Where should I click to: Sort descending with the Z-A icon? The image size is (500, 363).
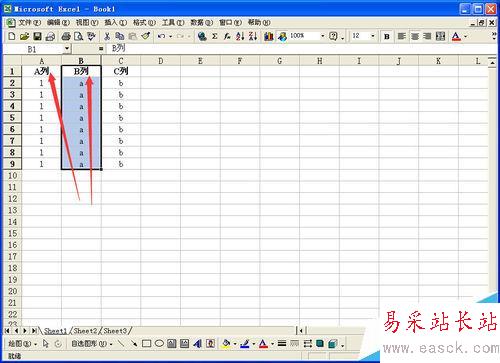coord(253,36)
